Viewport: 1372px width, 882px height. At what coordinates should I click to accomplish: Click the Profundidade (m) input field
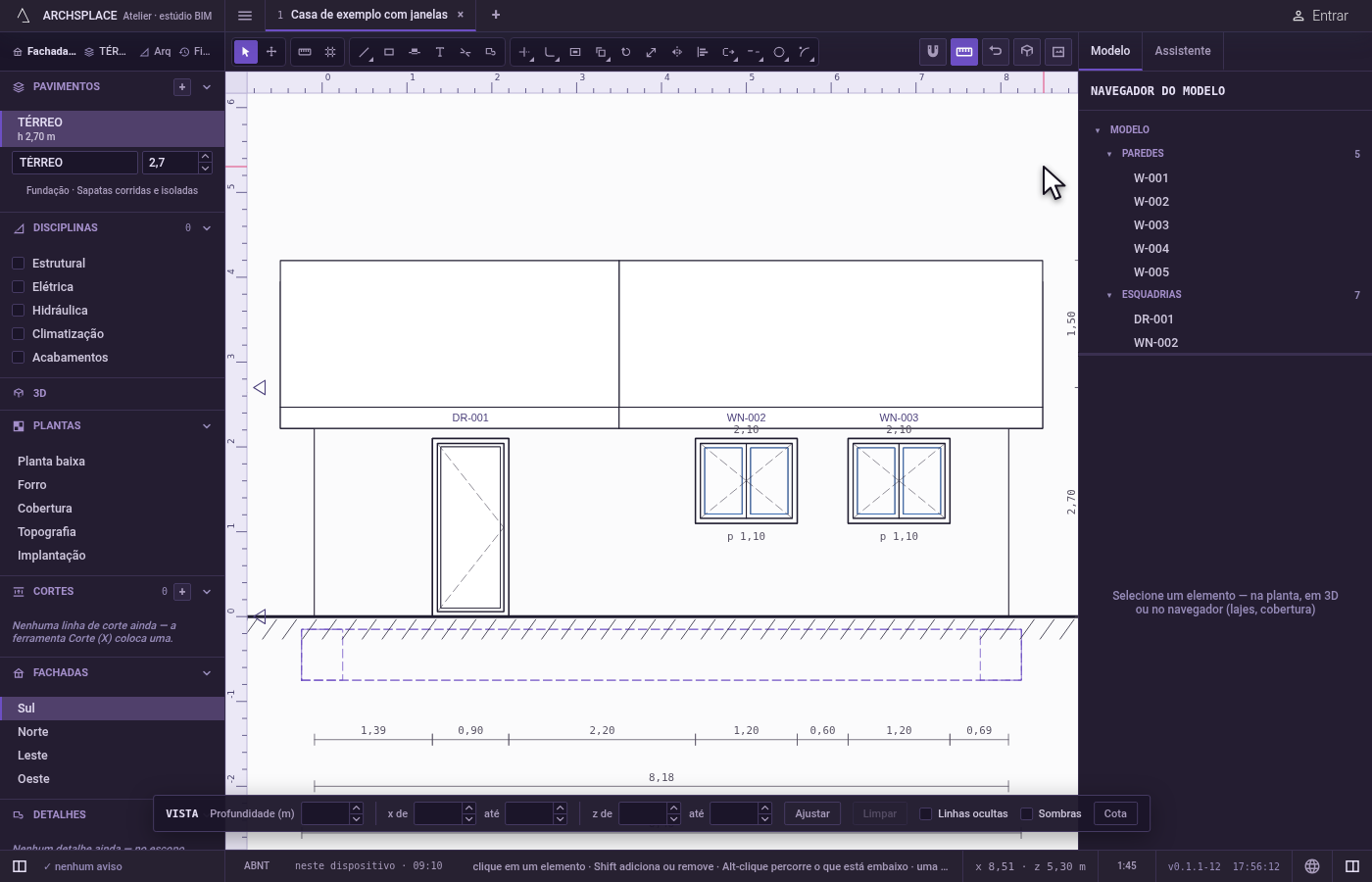coord(325,813)
